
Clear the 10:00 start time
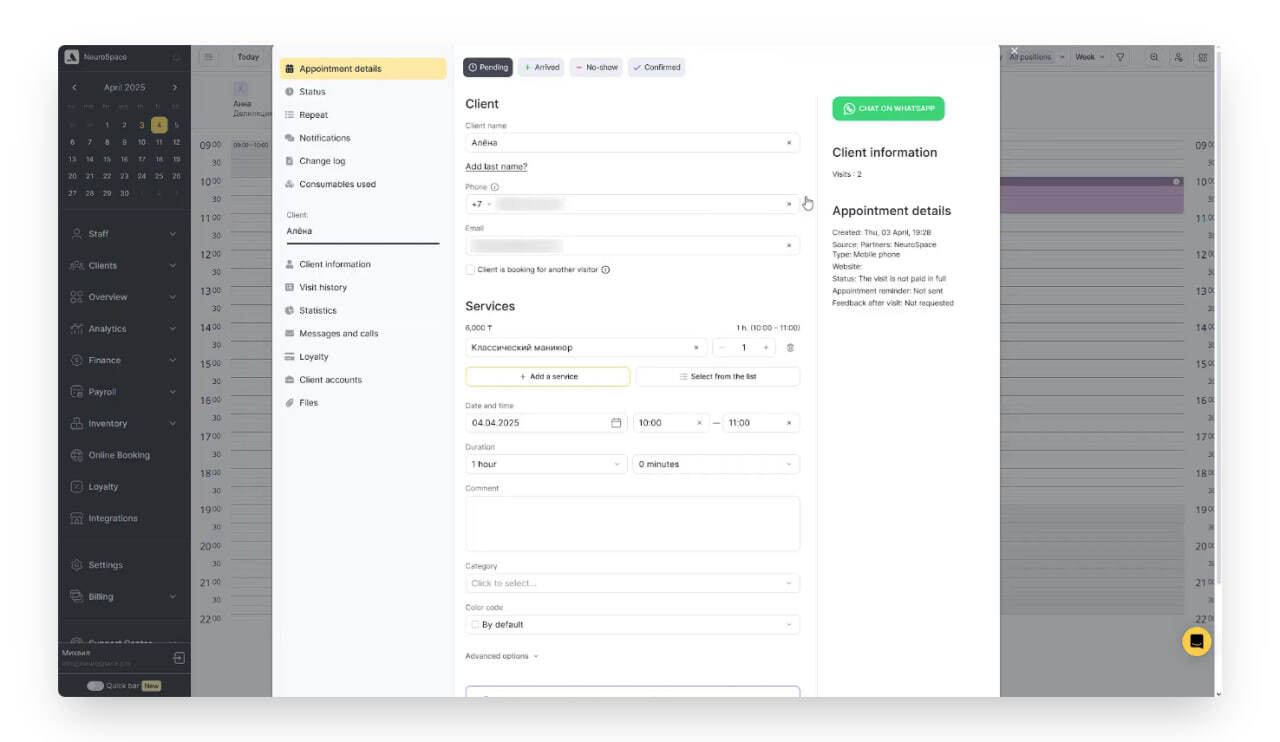pos(698,423)
